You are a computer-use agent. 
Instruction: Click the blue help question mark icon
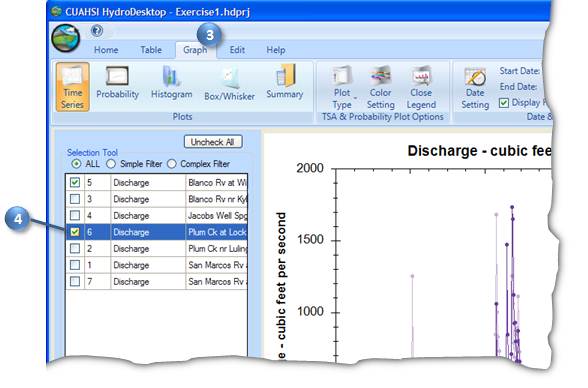click(x=97, y=30)
